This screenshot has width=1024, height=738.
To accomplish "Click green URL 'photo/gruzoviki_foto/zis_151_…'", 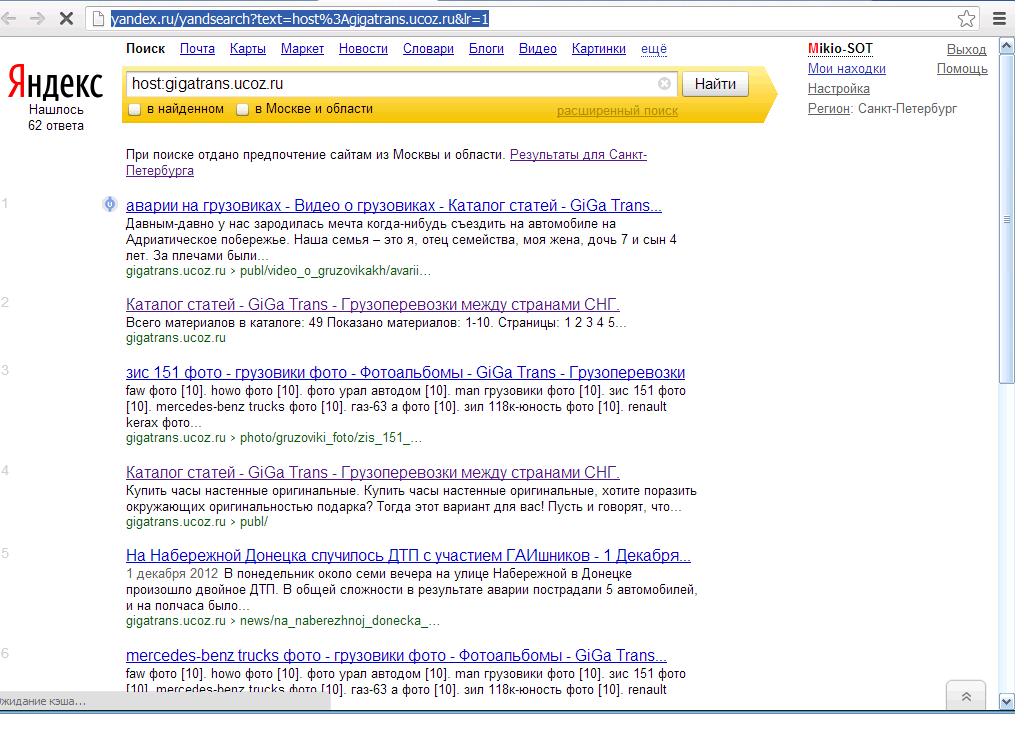I will pyautogui.click(x=330, y=438).
